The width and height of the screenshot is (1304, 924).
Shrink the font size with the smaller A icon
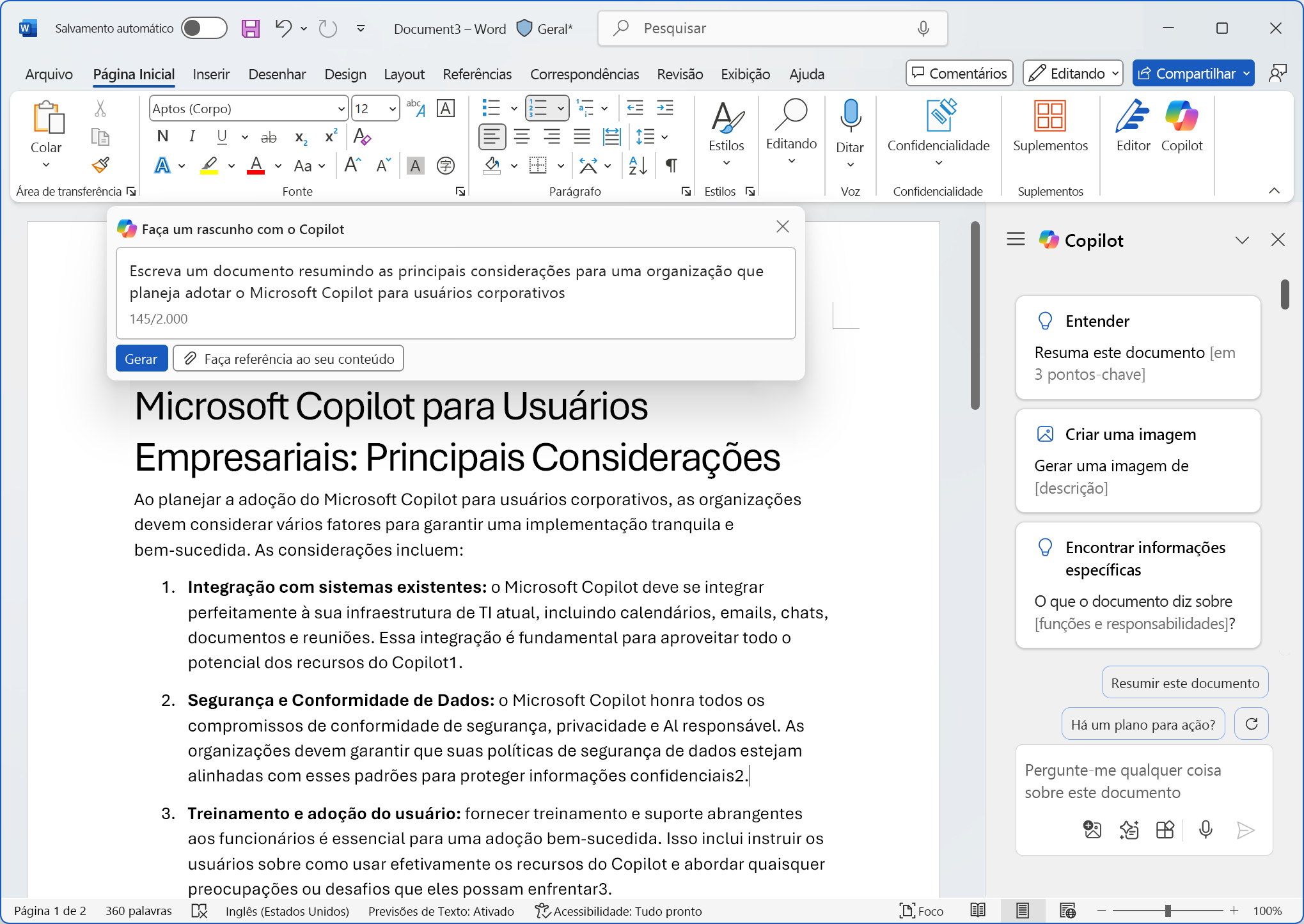(383, 166)
